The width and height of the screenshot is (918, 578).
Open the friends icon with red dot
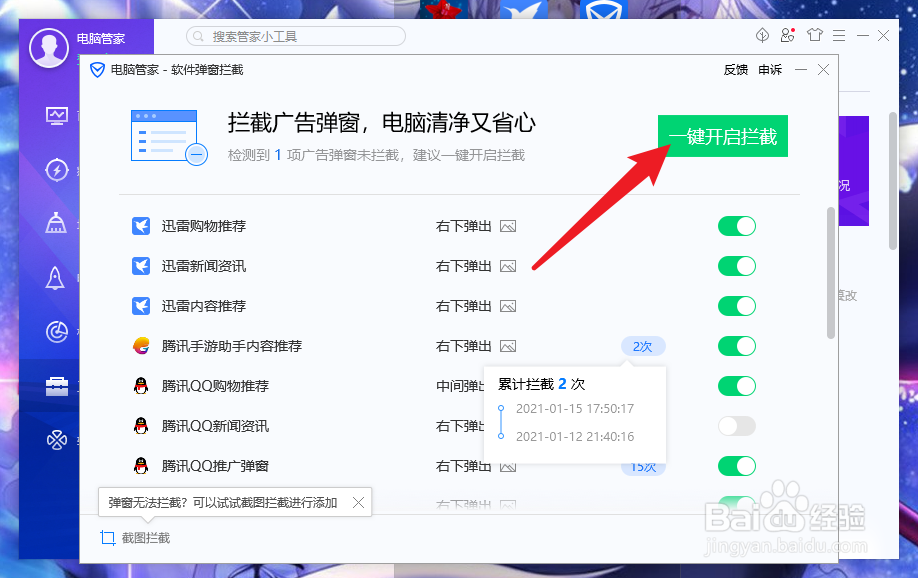[x=788, y=35]
